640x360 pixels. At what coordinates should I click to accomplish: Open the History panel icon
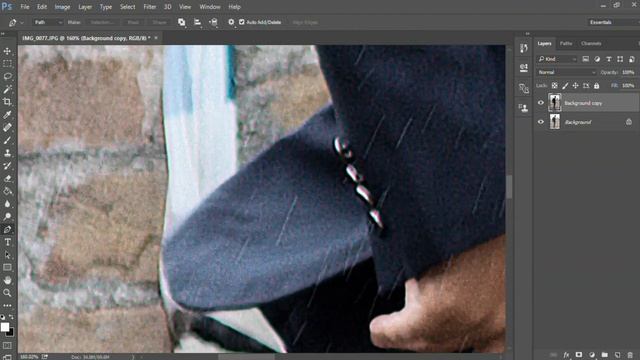524,48
